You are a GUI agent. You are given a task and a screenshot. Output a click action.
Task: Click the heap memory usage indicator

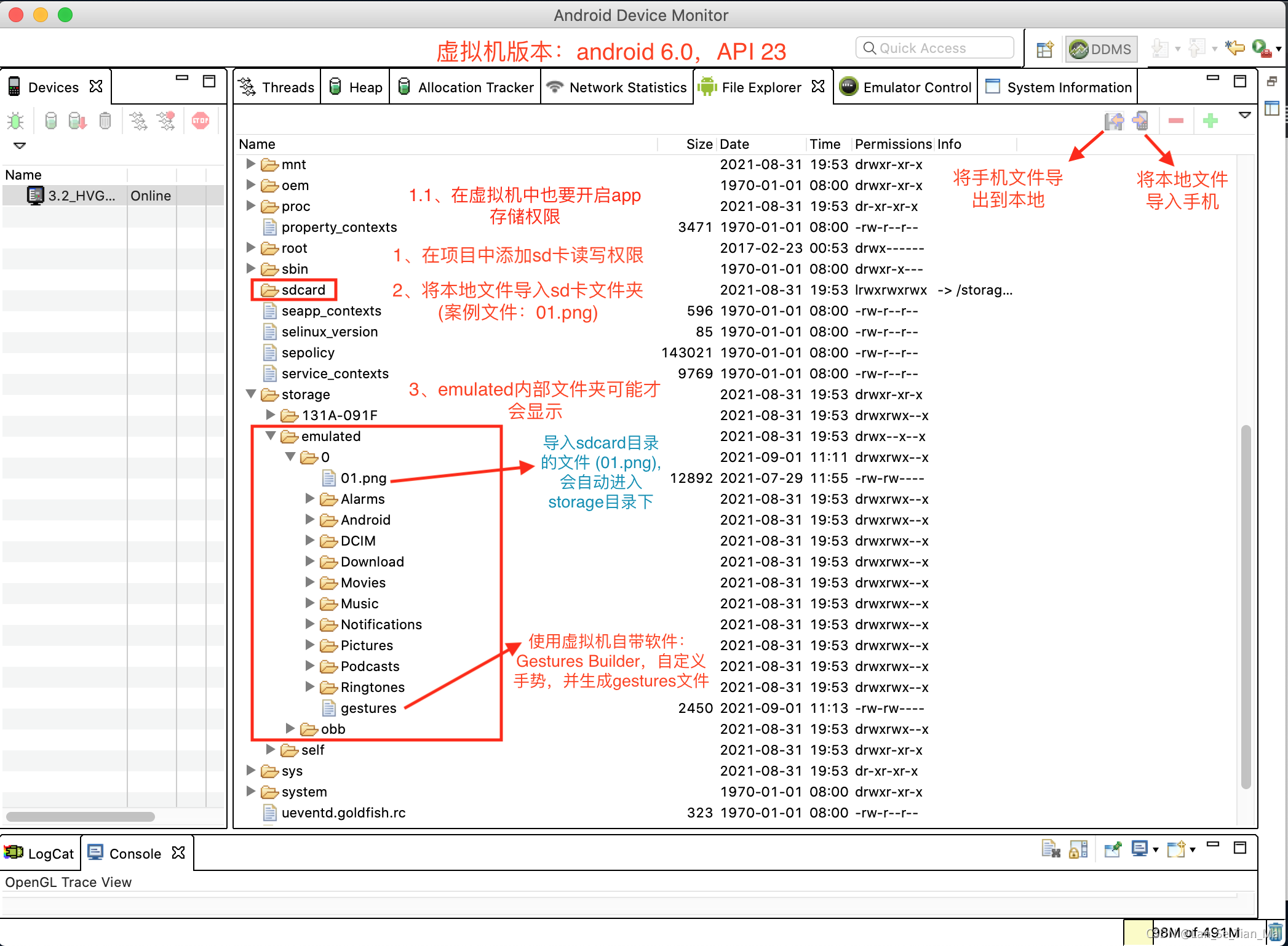coord(1192,931)
